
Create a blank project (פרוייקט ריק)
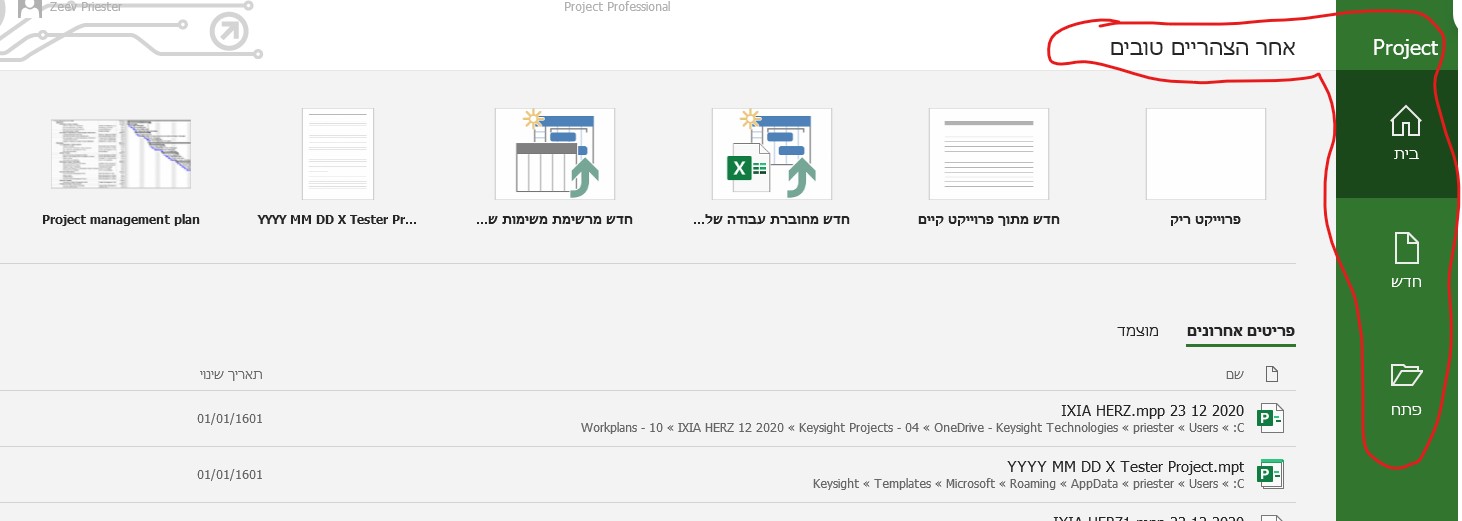tap(1205, 155)
